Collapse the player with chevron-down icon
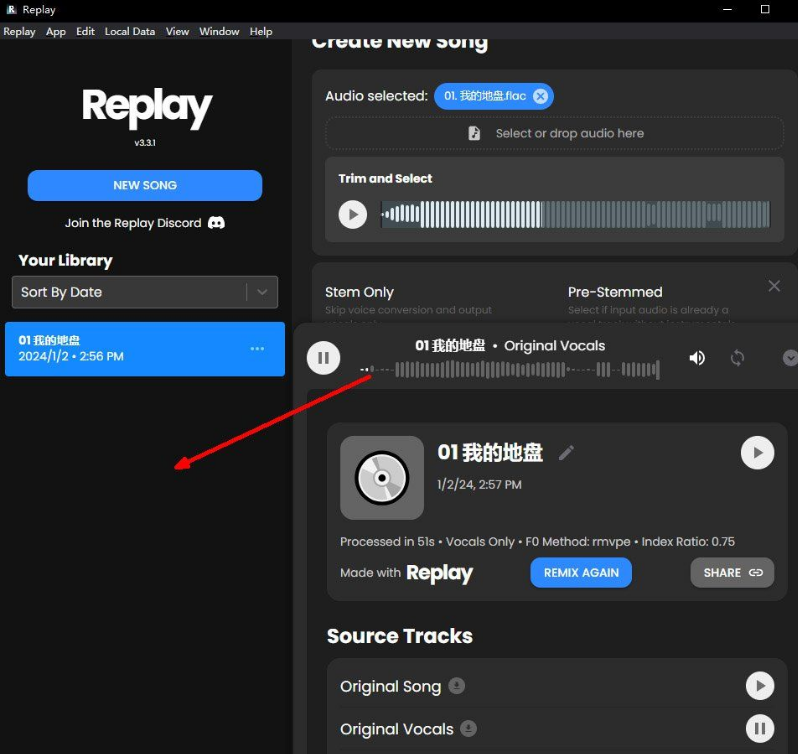This screenshot has height=754, width=798. coord(789,358)
